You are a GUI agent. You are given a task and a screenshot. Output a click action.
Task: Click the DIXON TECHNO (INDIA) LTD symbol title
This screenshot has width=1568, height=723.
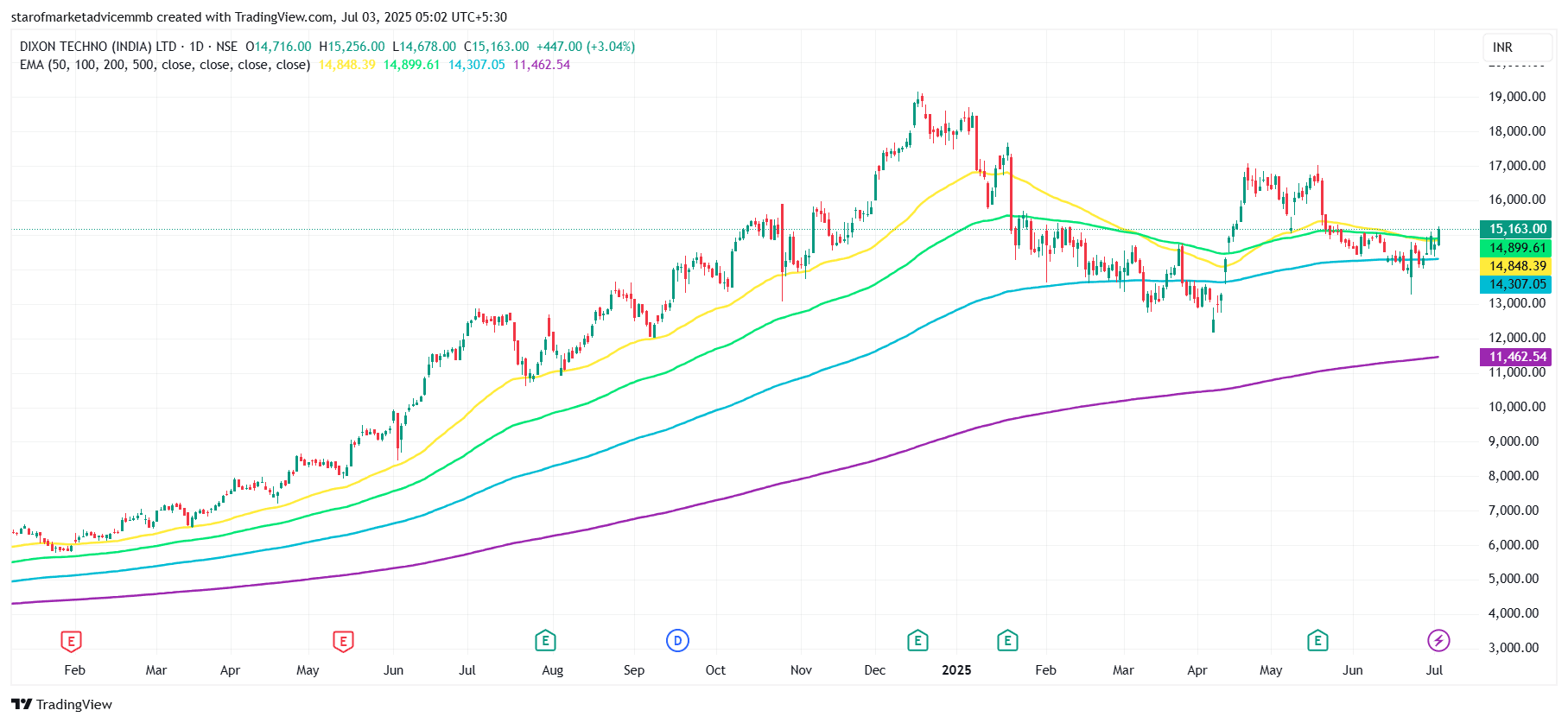98,47
